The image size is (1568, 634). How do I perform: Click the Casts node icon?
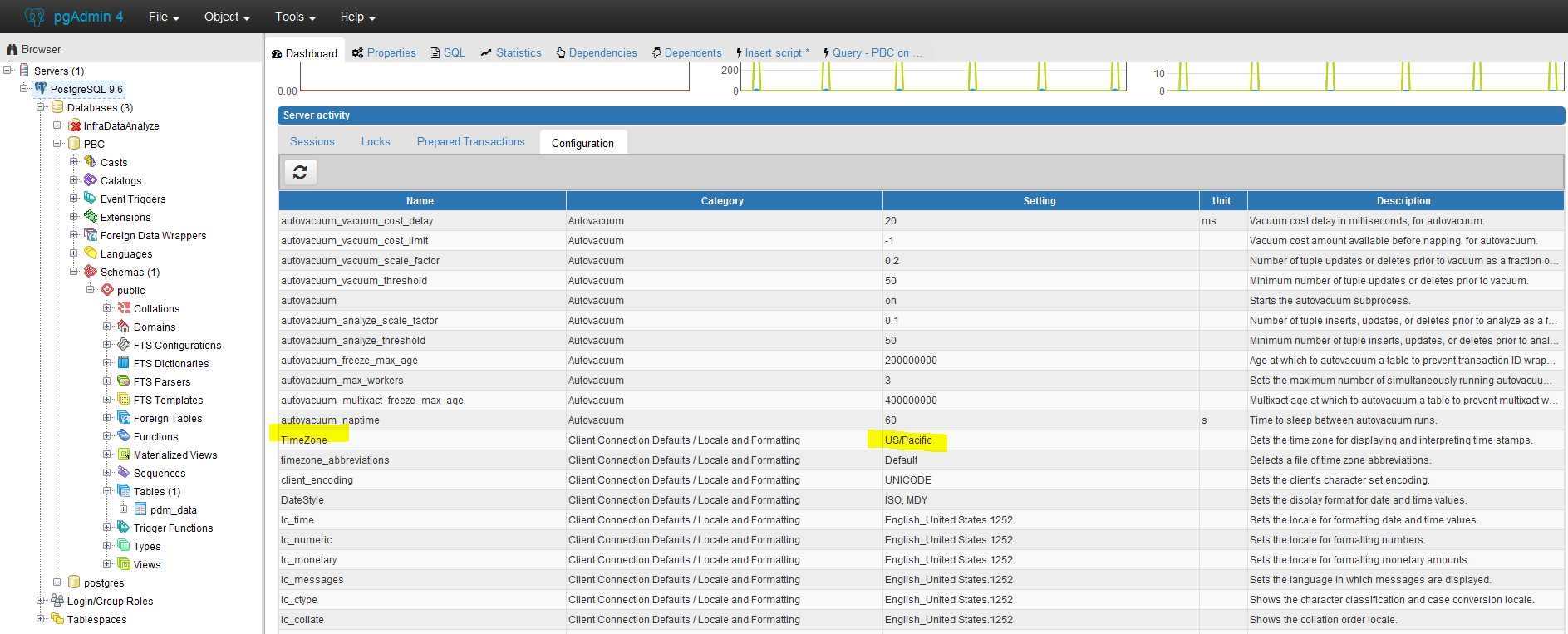pos(91,162)
